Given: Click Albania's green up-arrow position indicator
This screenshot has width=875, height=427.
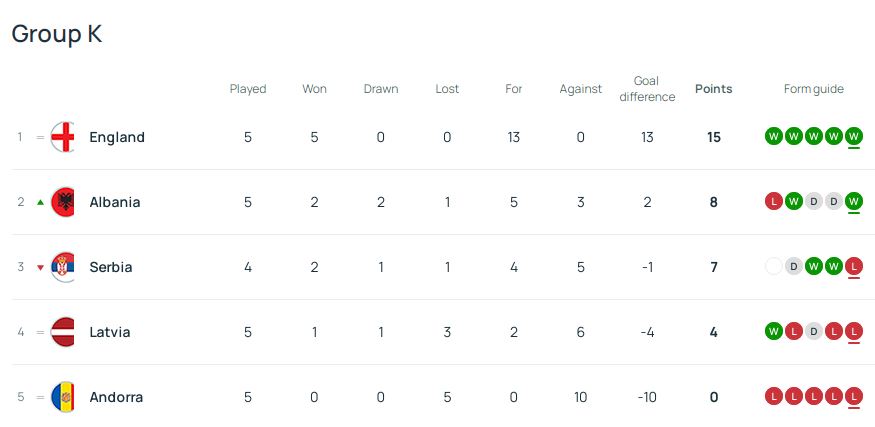Looking at the screenshot, I should pyautogui.click(x=40, y=202).
